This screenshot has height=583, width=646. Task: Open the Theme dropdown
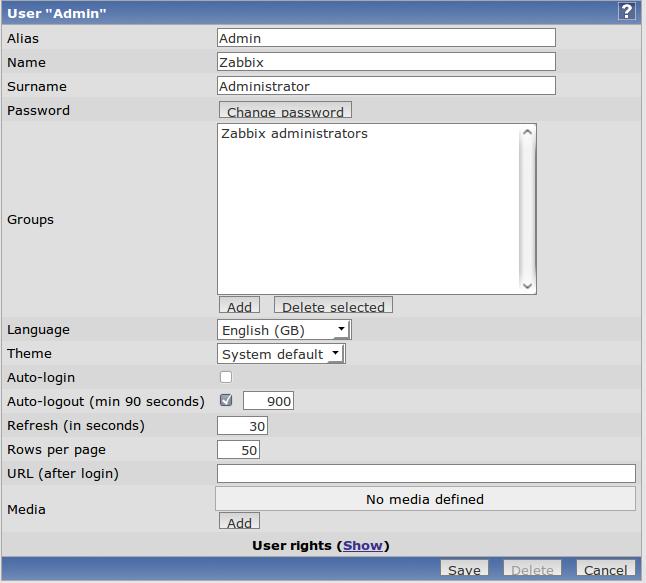281,354
